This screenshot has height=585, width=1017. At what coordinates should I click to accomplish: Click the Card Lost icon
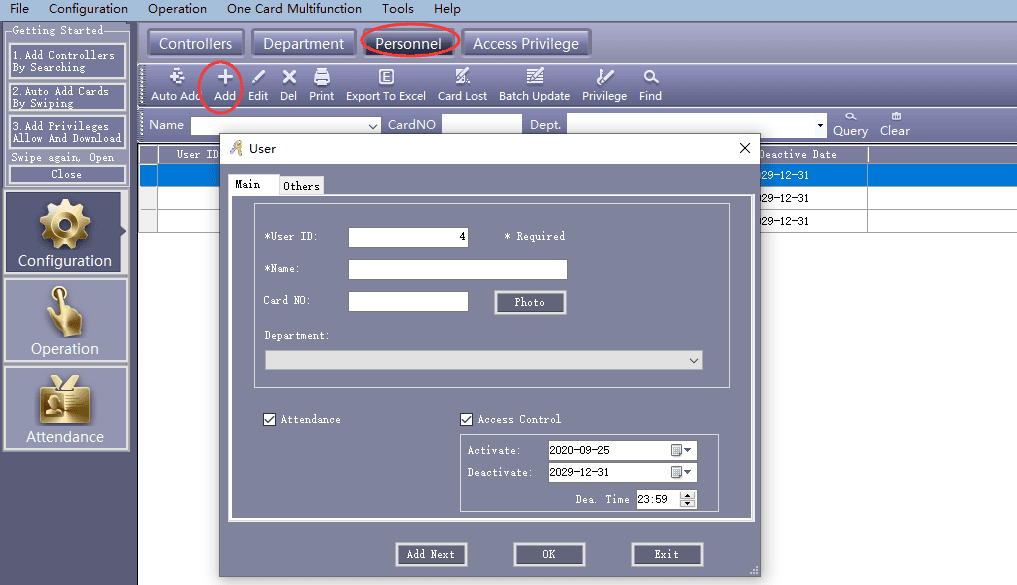click(462, 77)
